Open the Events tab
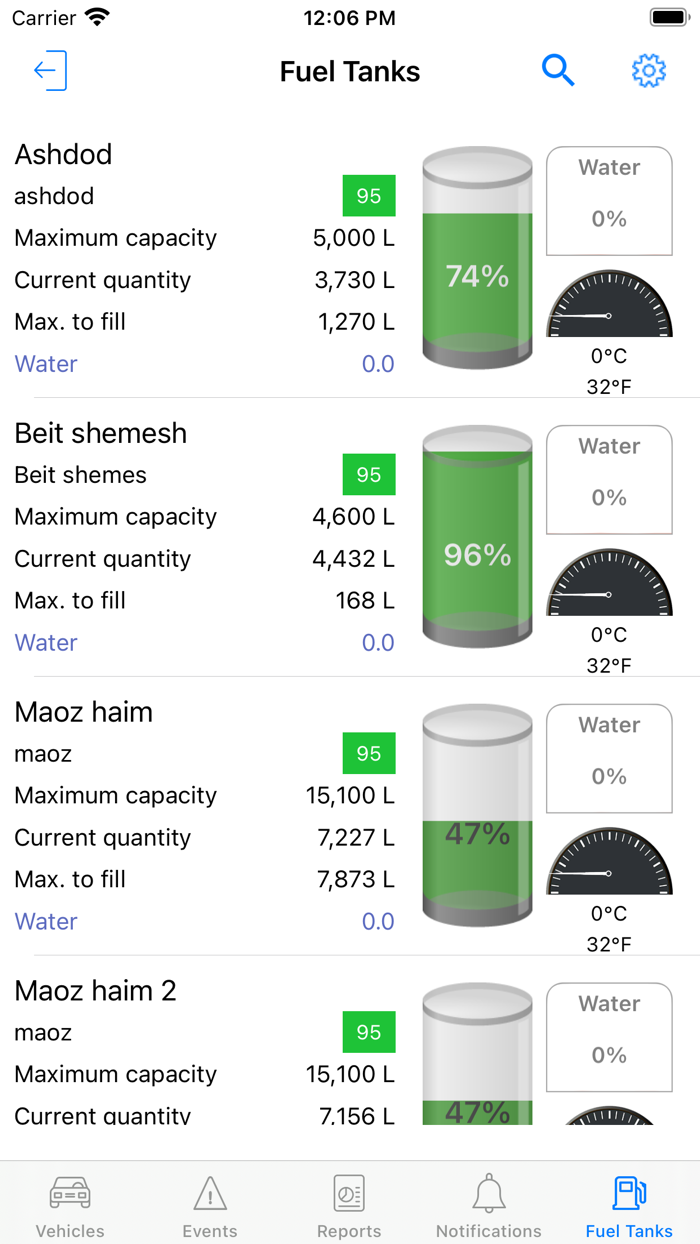 (210, 1206)
